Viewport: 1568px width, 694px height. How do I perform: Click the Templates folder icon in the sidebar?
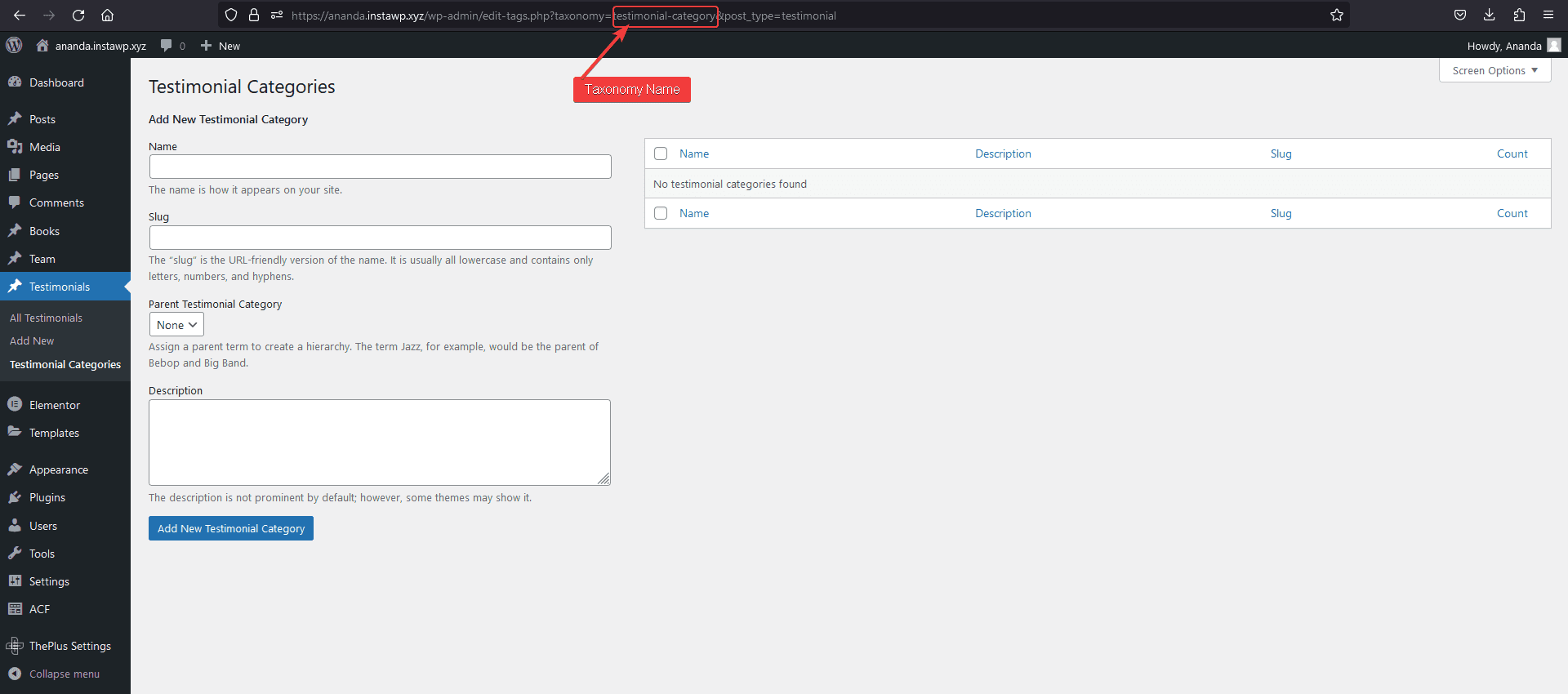tap(15, 432)
